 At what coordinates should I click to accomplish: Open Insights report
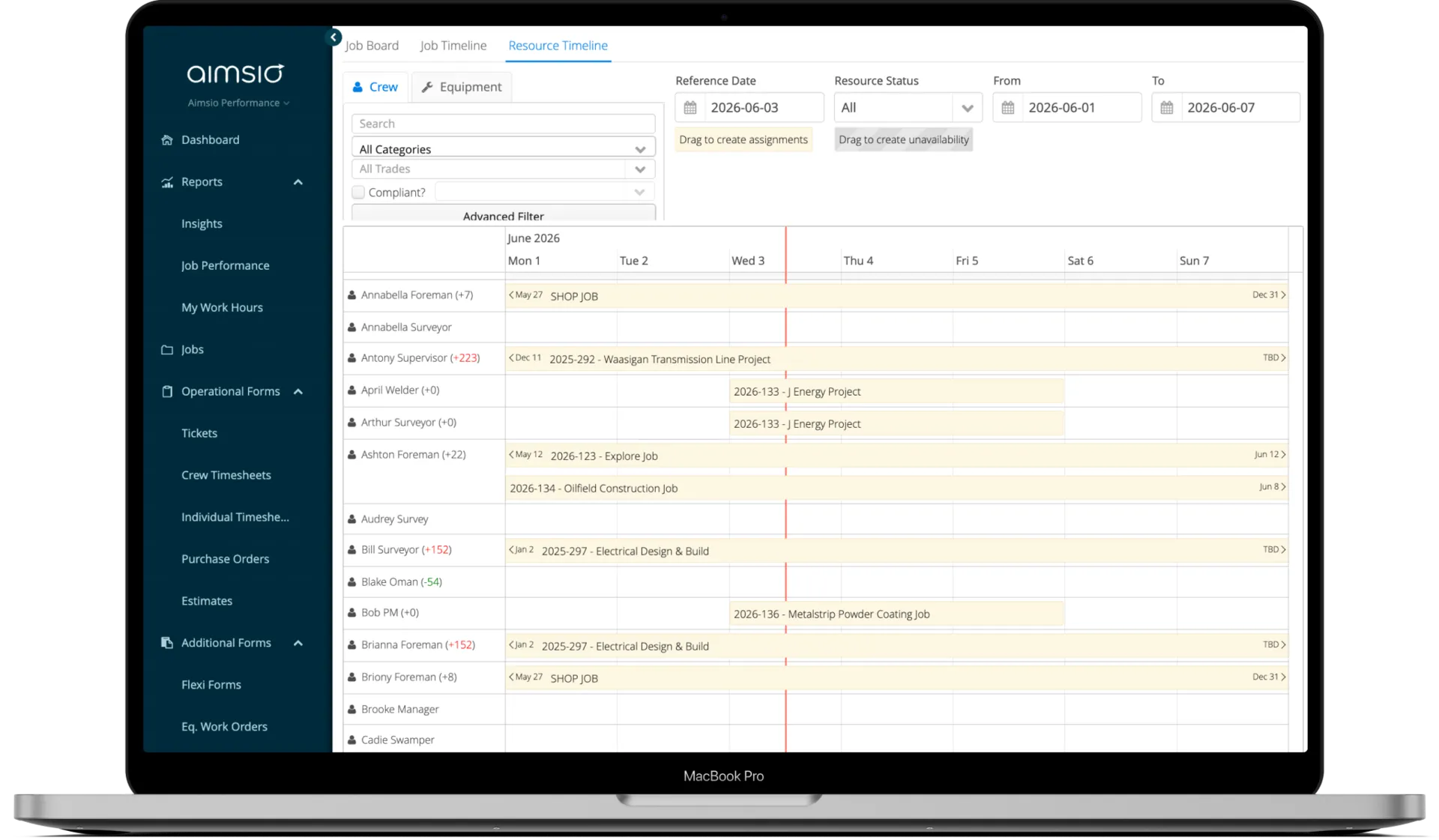[202, 223]
